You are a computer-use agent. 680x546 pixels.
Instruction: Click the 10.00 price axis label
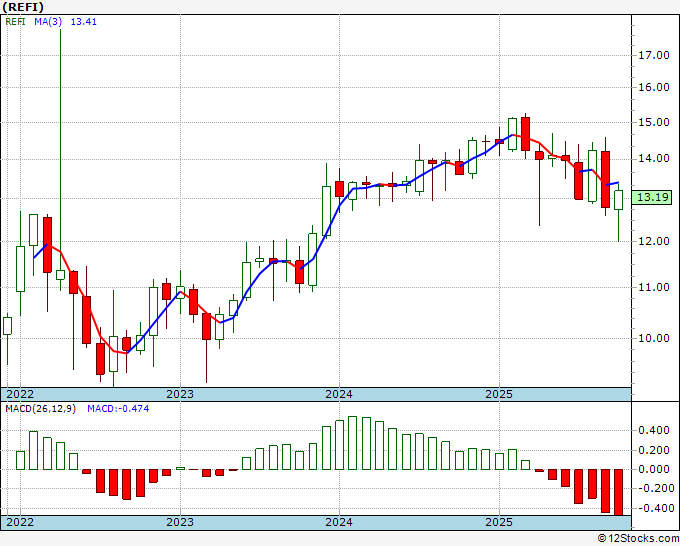pos(654,338)
